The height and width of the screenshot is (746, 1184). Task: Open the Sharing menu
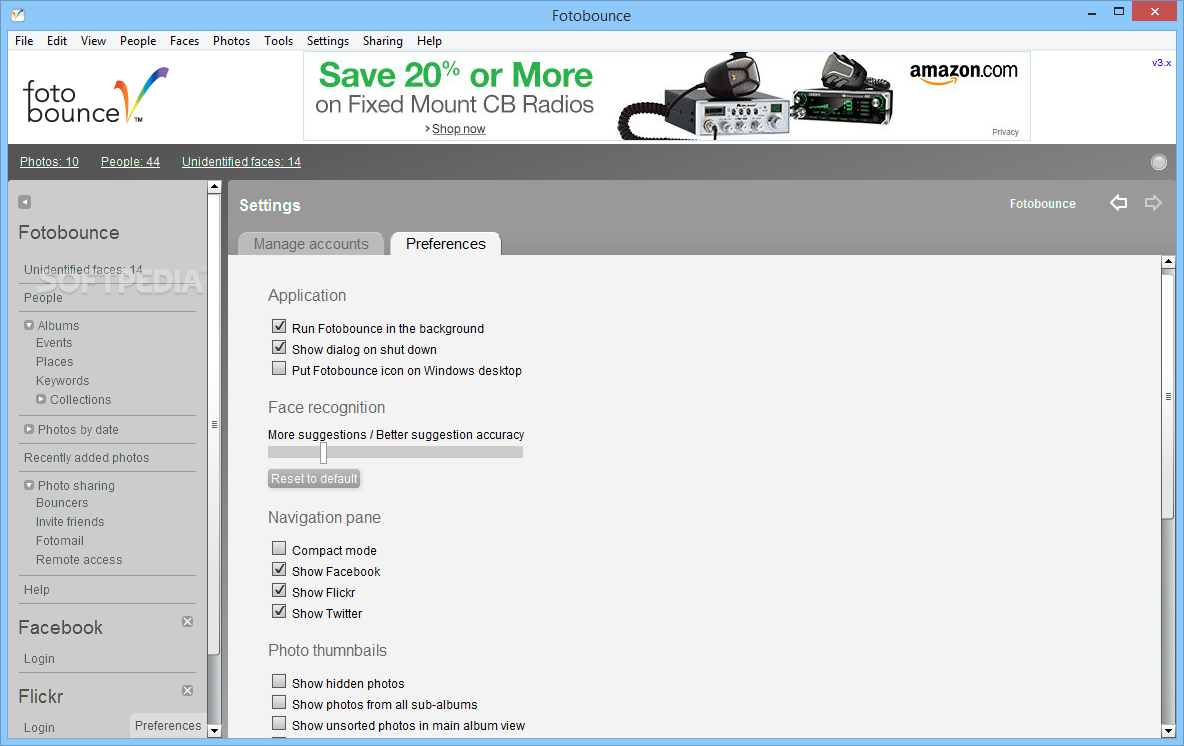[383, 41]
